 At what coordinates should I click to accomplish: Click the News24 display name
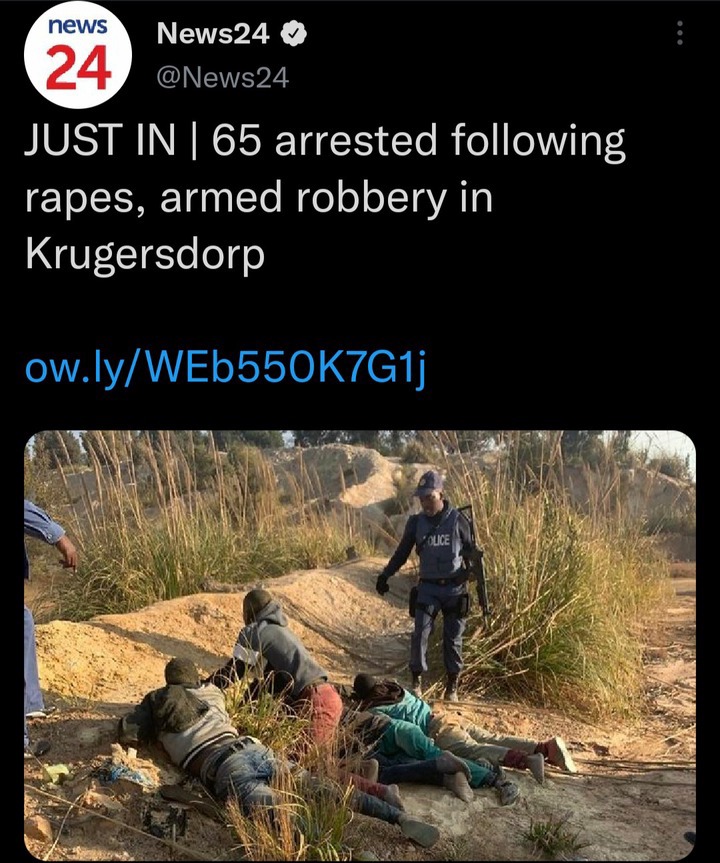(213, 34)
